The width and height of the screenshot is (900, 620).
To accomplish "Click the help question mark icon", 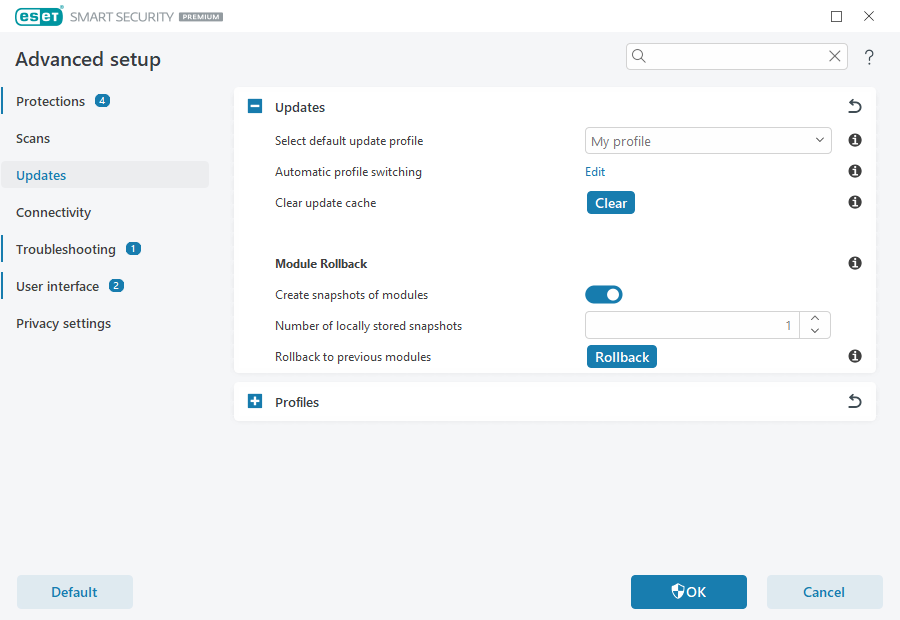I will click(869, 57).
